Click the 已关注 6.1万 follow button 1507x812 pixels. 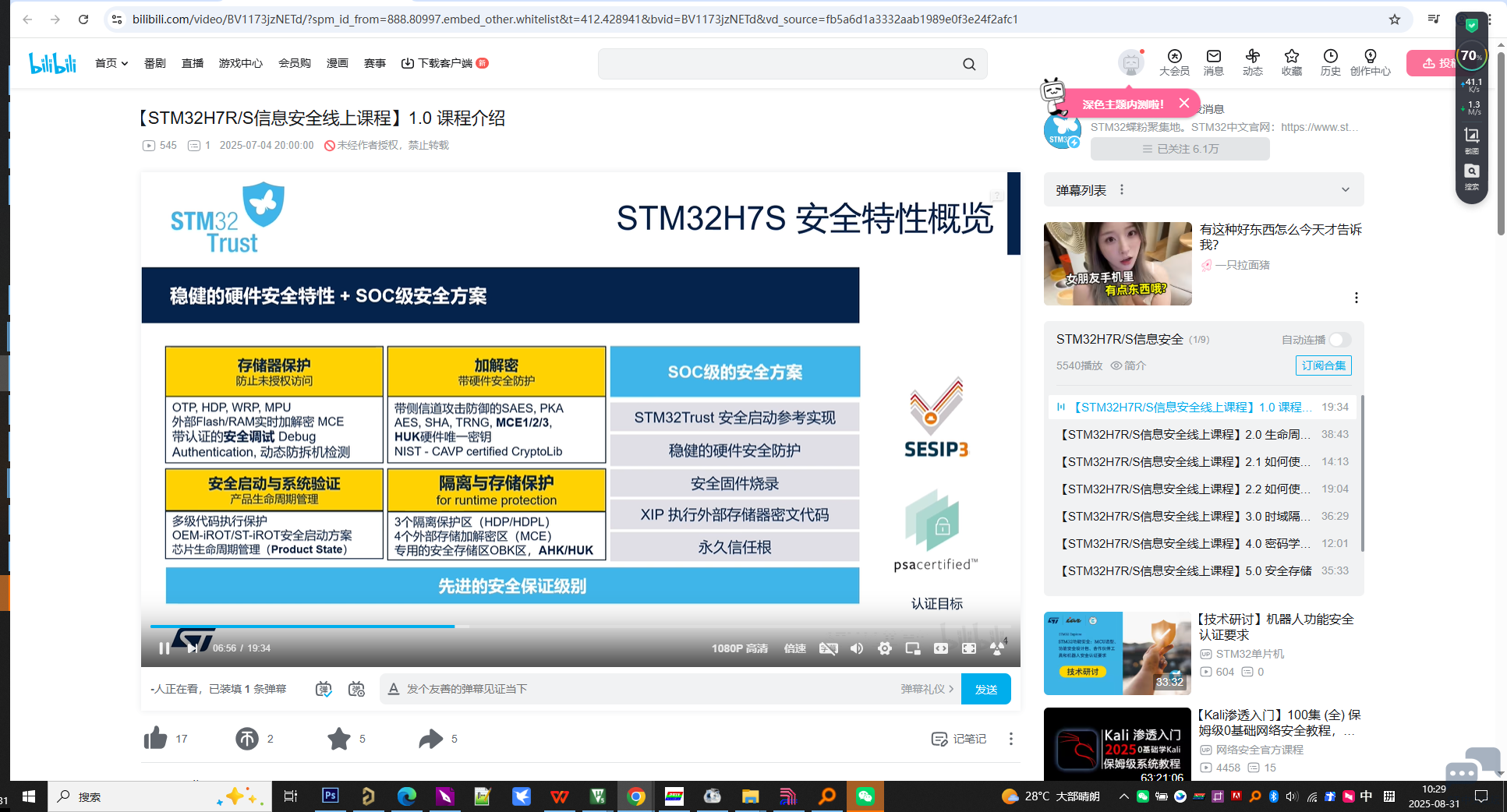pyautogui.click(x=1180, y=149)
